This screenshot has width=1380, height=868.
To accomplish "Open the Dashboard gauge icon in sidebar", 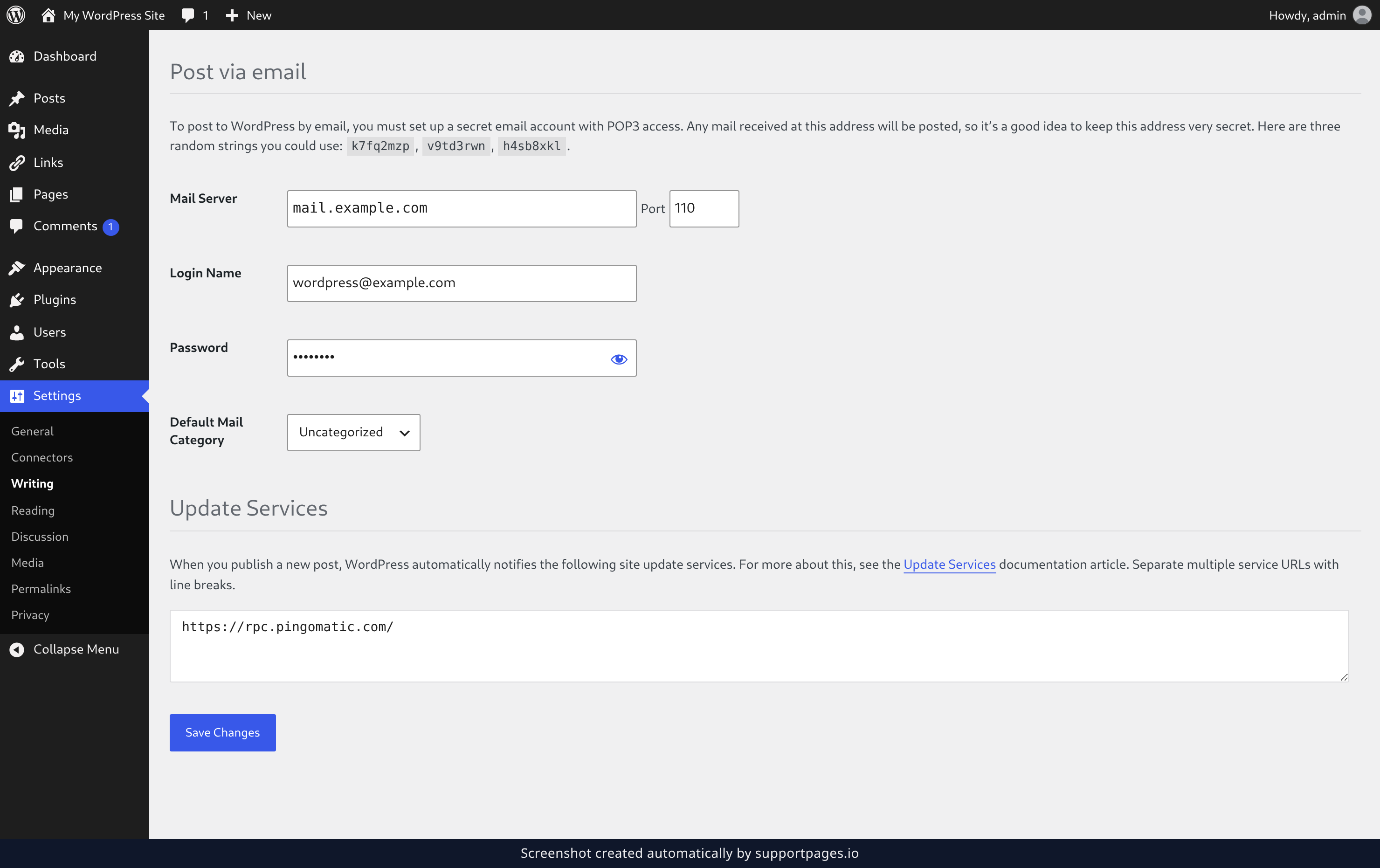I will 17,56.
